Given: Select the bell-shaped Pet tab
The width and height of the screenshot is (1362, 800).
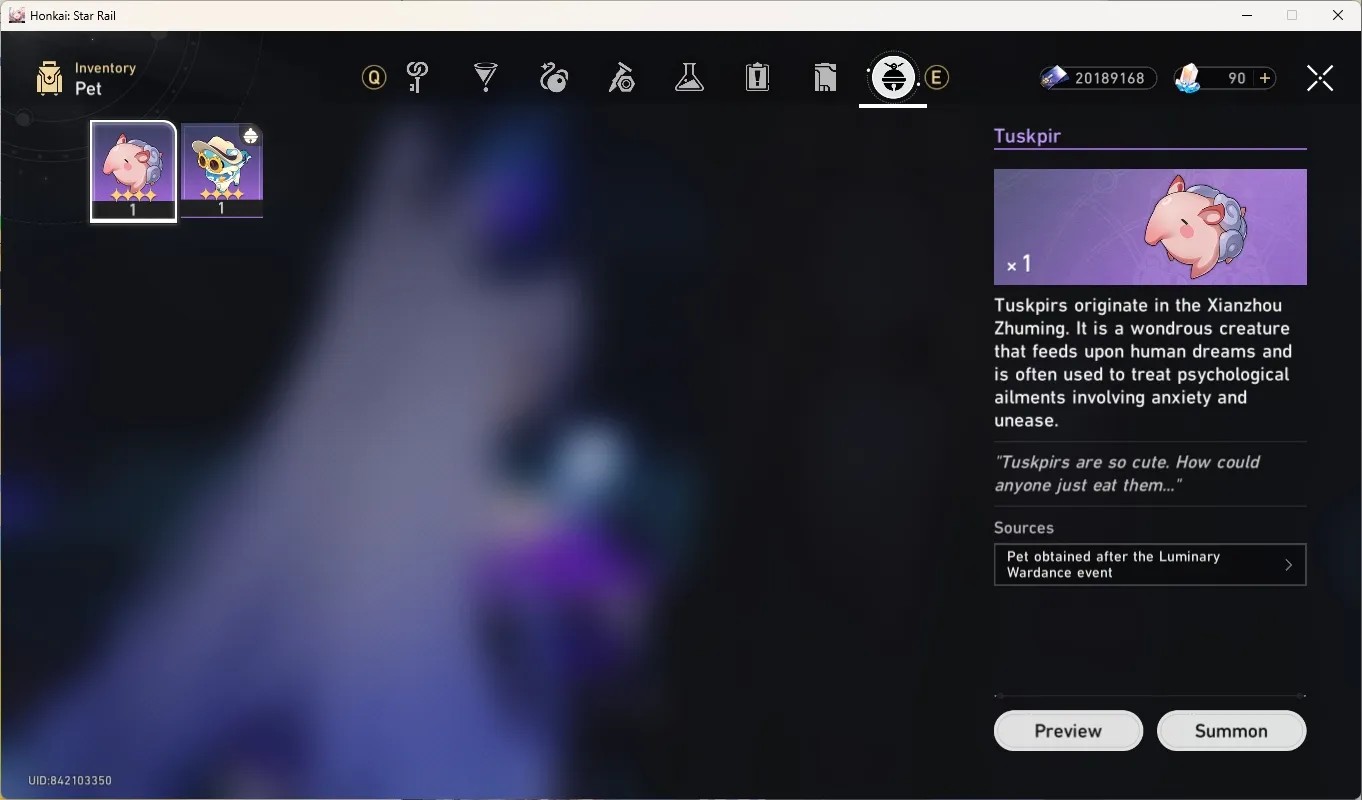Looking at the screenshot, I should pos(893,77).
